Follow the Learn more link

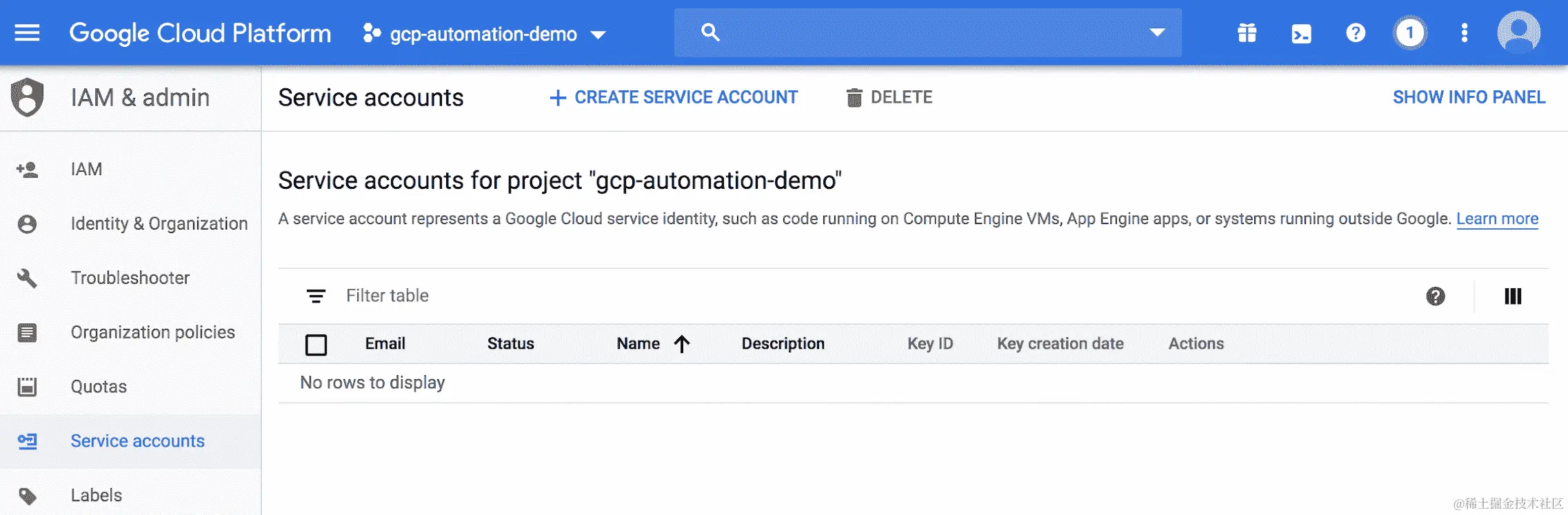pyautogui.click(x=1497, y=219)
